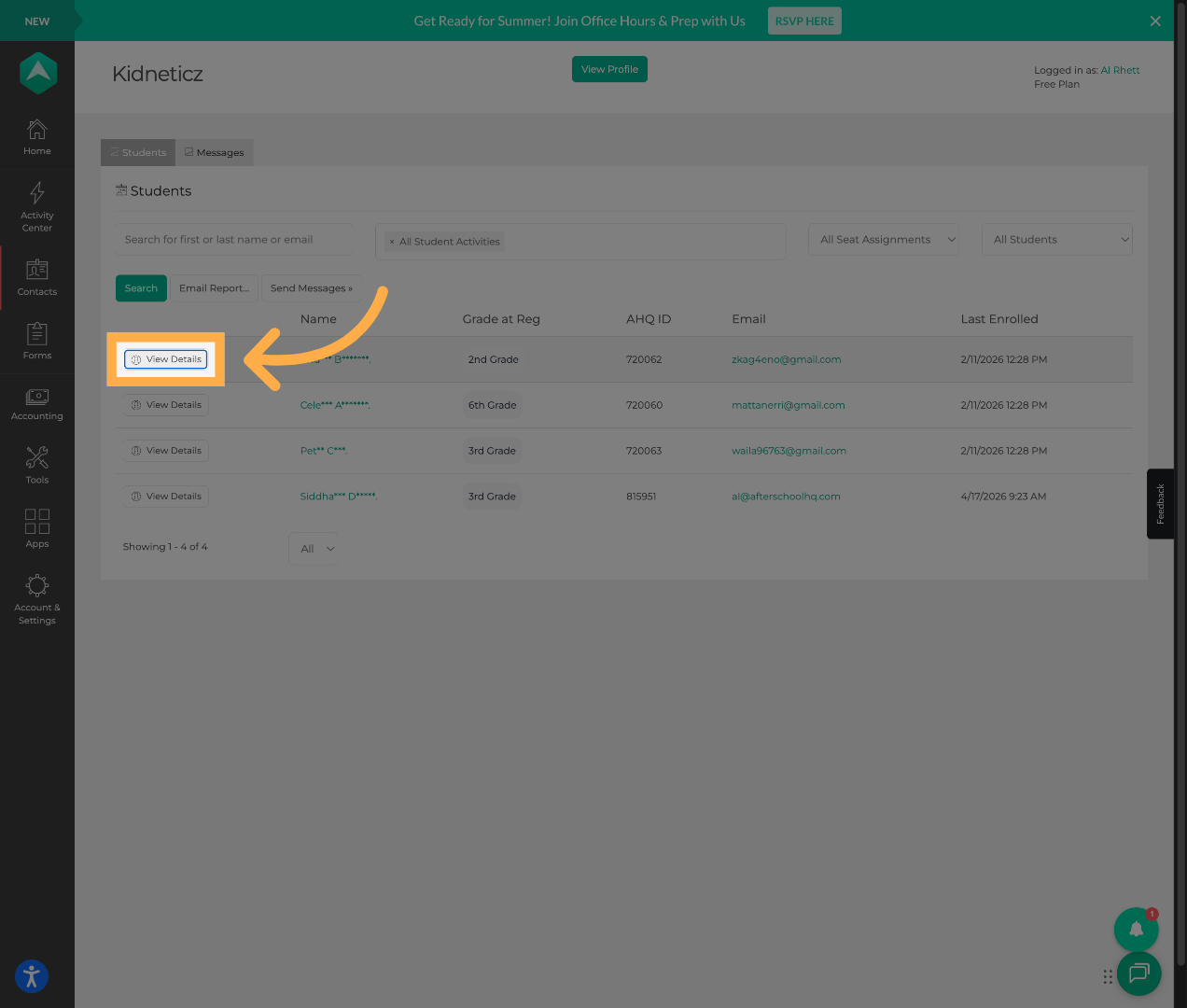
Task: Click the 6th Grade badge
Action: coord(492,405)
